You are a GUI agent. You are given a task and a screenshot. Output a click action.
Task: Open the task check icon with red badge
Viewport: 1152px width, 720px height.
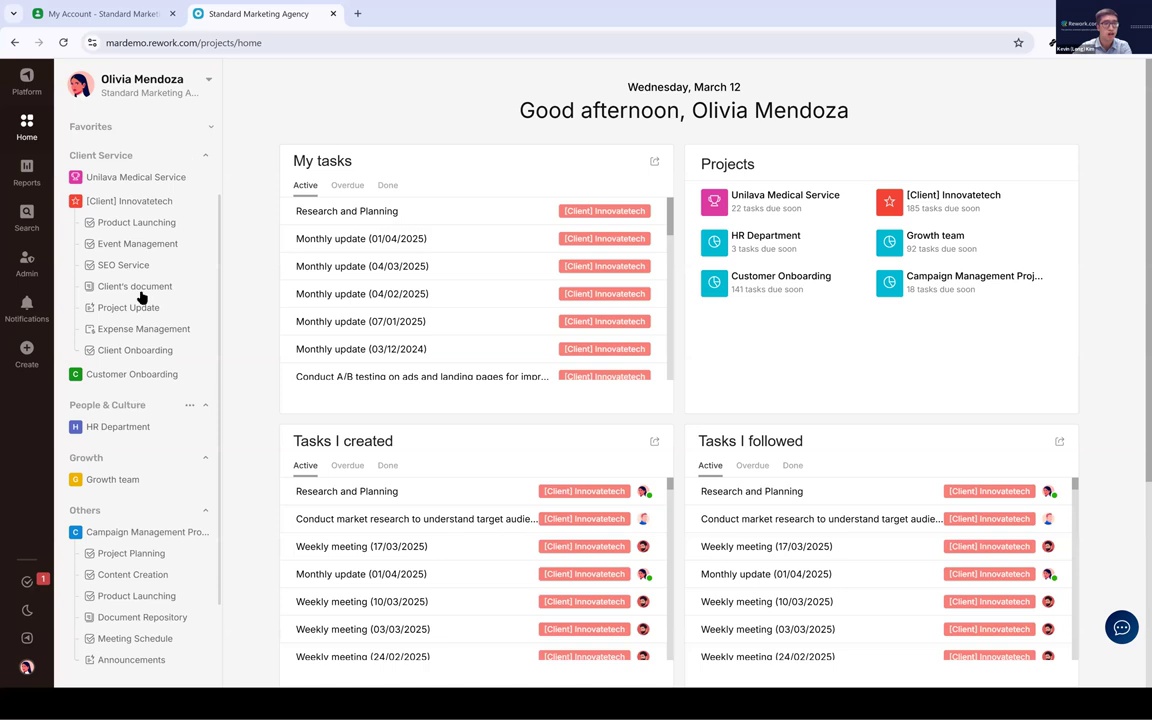(x=27, y=581)
